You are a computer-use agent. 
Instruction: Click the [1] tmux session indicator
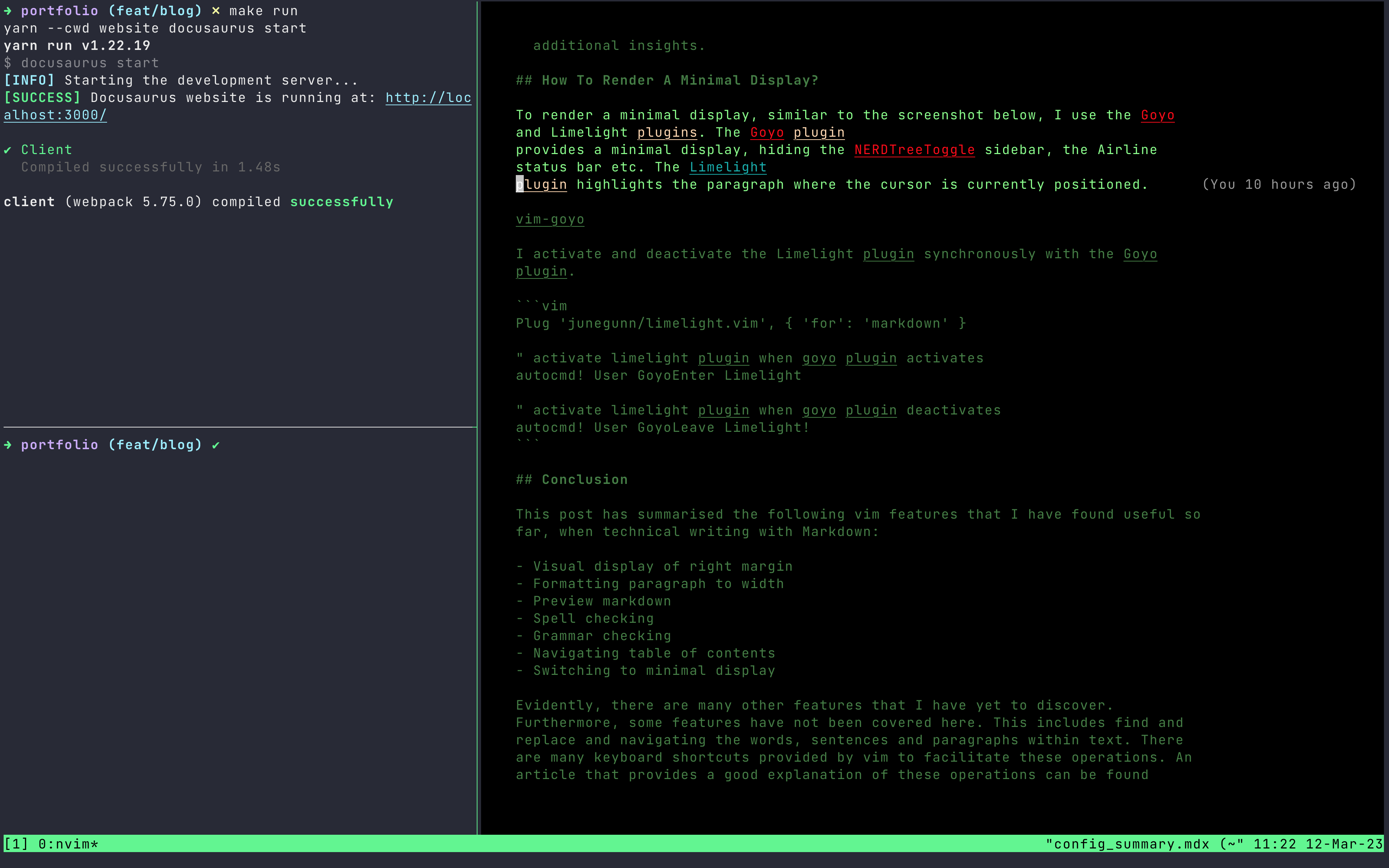coord(16,844)
